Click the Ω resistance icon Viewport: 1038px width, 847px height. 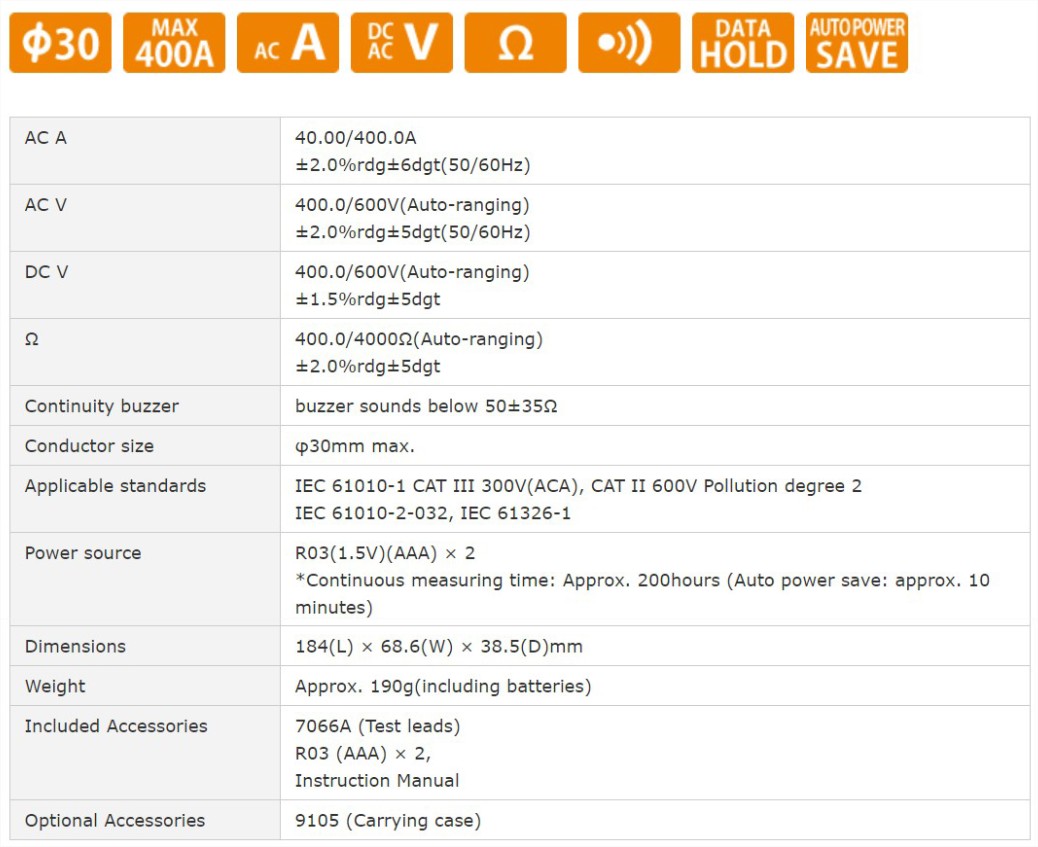coord(515,43)
